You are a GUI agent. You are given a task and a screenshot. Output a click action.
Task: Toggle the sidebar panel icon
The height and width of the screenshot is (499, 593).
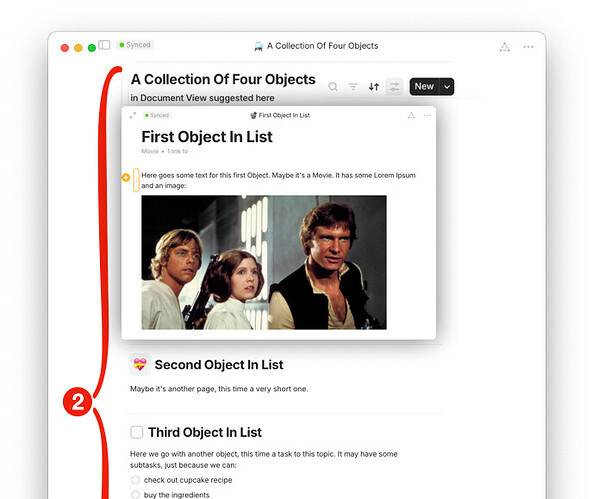point(104,45)
